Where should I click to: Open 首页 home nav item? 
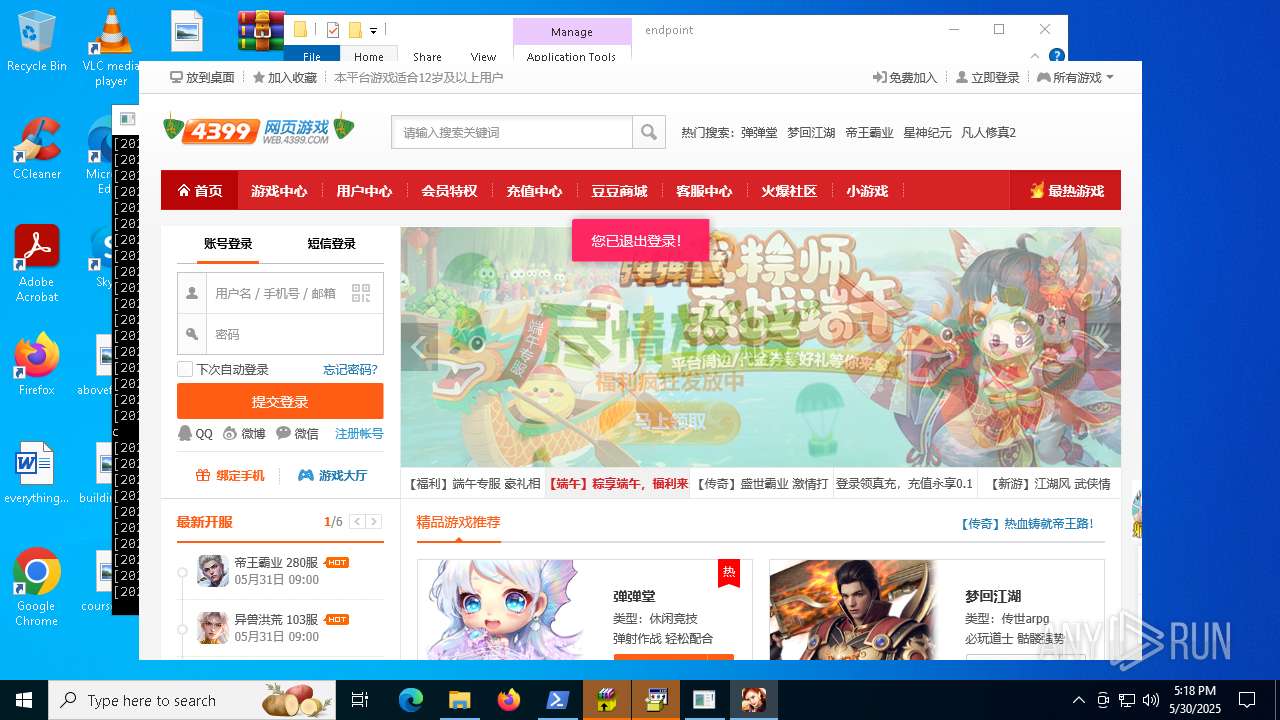coord(200,190)
